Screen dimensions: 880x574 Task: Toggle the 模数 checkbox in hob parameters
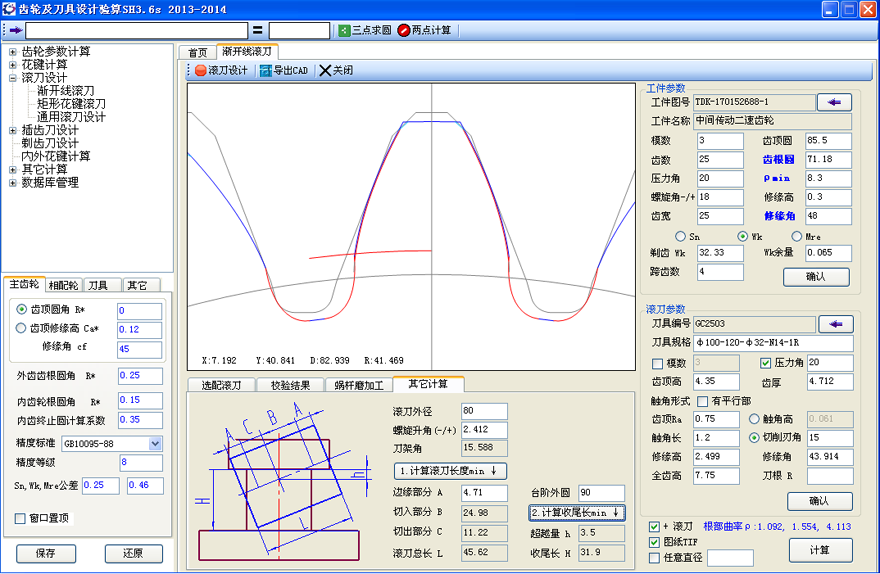pos(657,364)
